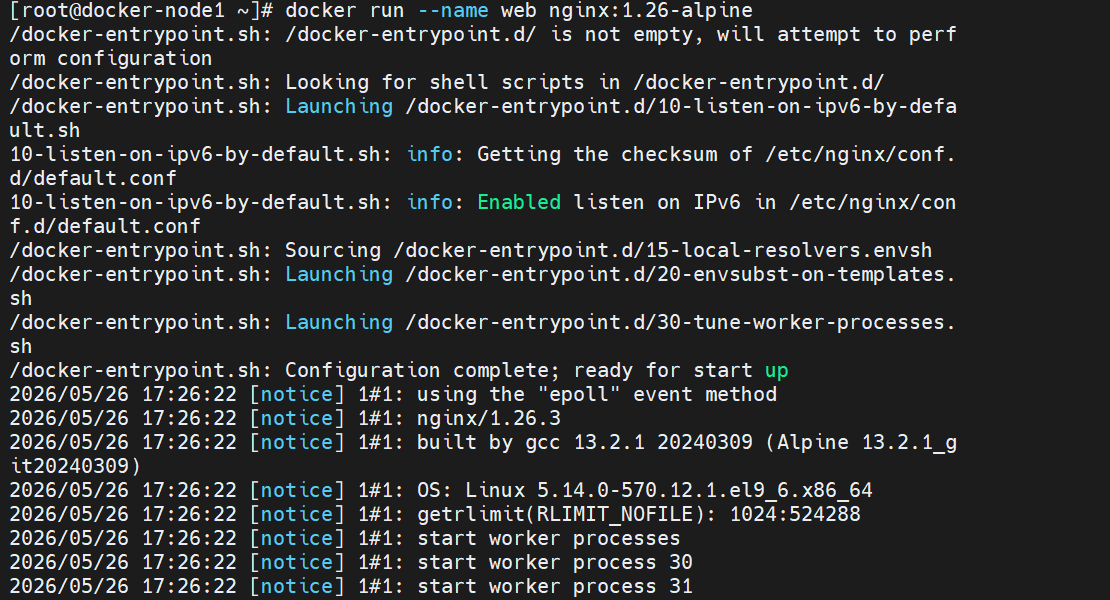Click 'Sourcing' in the 15-local-resolvers line
The height and width of the screenshot is (600, 1110).
pos(333,250)
